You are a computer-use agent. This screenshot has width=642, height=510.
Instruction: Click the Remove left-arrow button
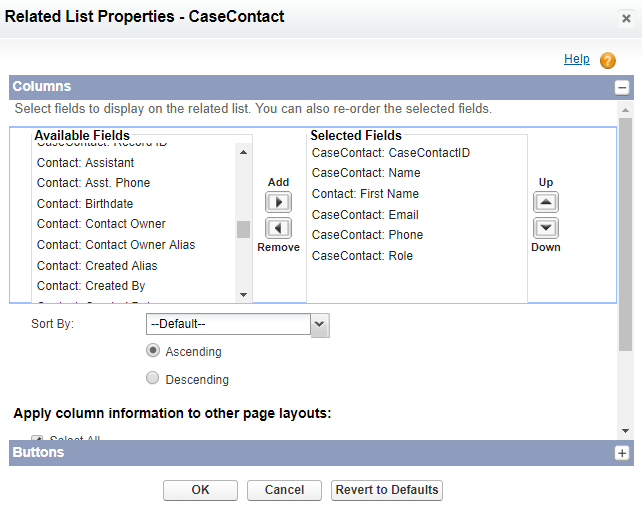point(278,228)
